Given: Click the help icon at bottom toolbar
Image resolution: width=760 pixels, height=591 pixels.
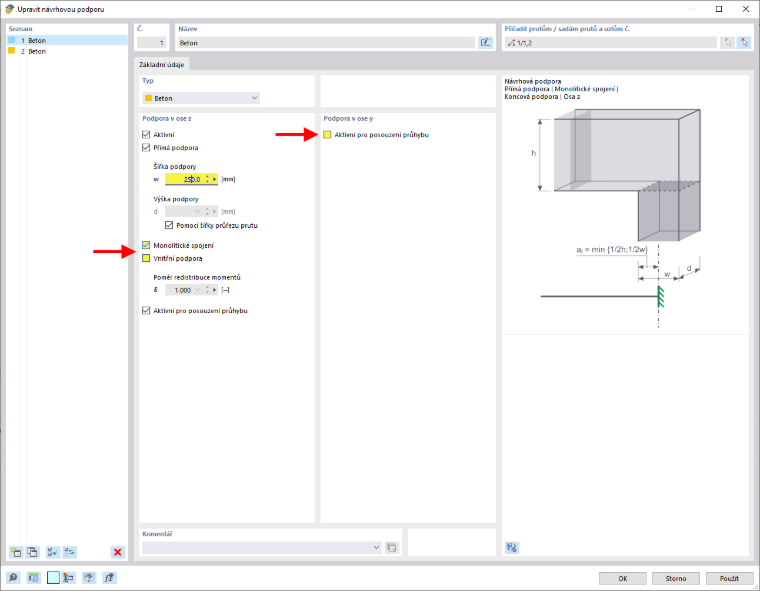Looking at the screenshot, I should coord(89,577).
